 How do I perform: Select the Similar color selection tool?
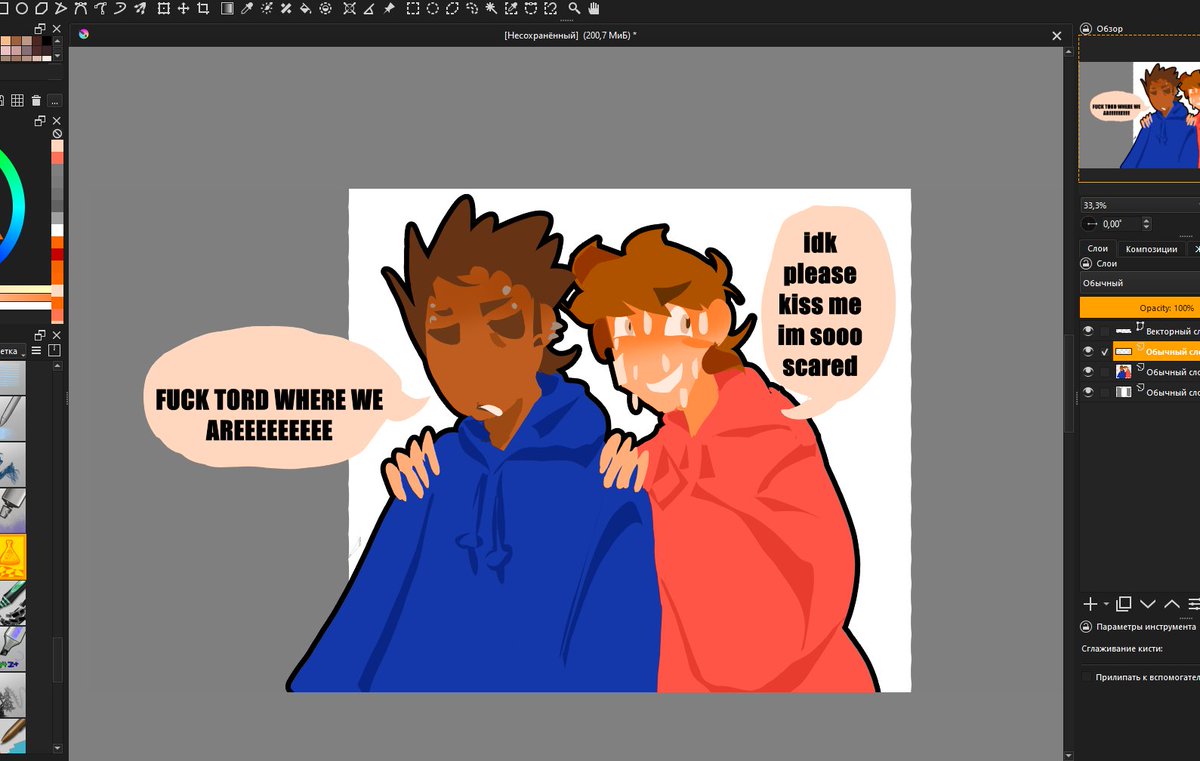pos(511,8)
